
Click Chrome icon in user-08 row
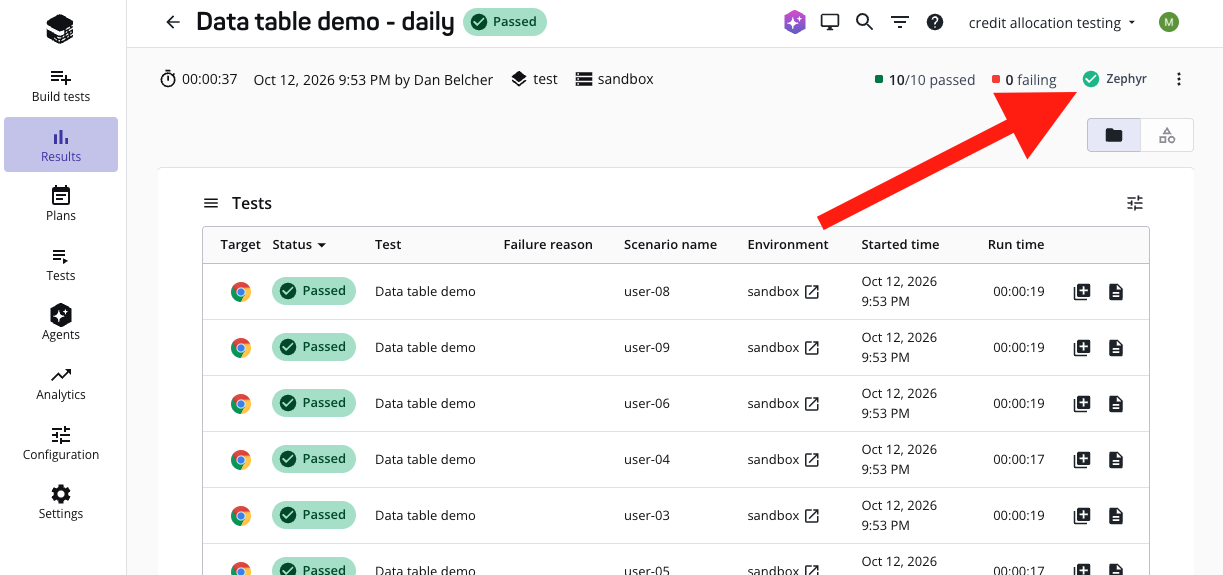point(241,292)
